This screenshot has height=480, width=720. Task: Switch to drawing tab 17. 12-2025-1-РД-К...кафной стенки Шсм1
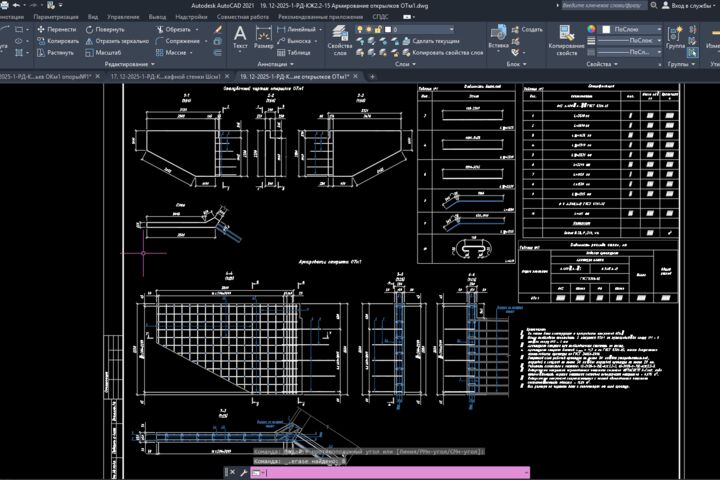(x=165, y=77)
